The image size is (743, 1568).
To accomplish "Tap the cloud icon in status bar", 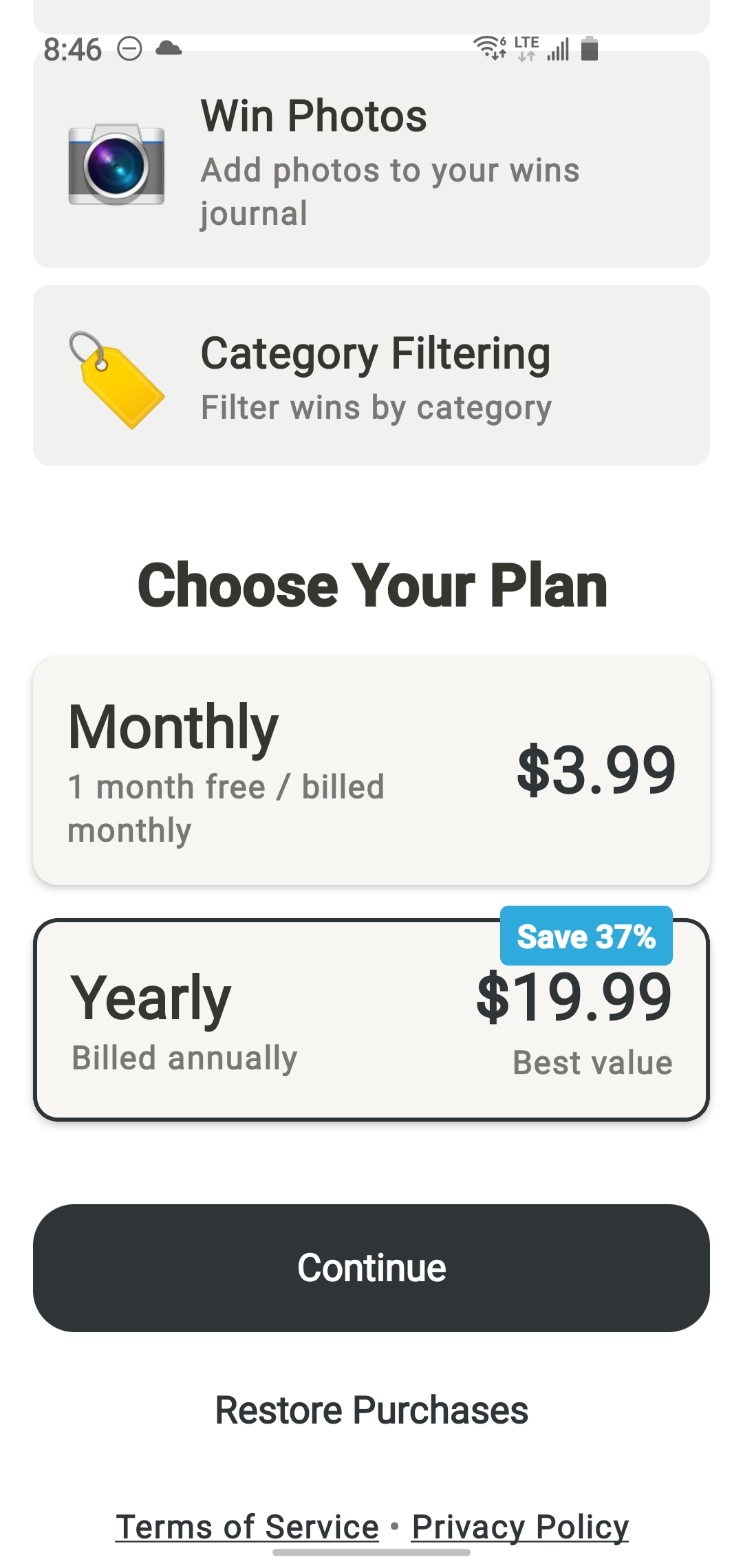I will (x=169, y=48).
